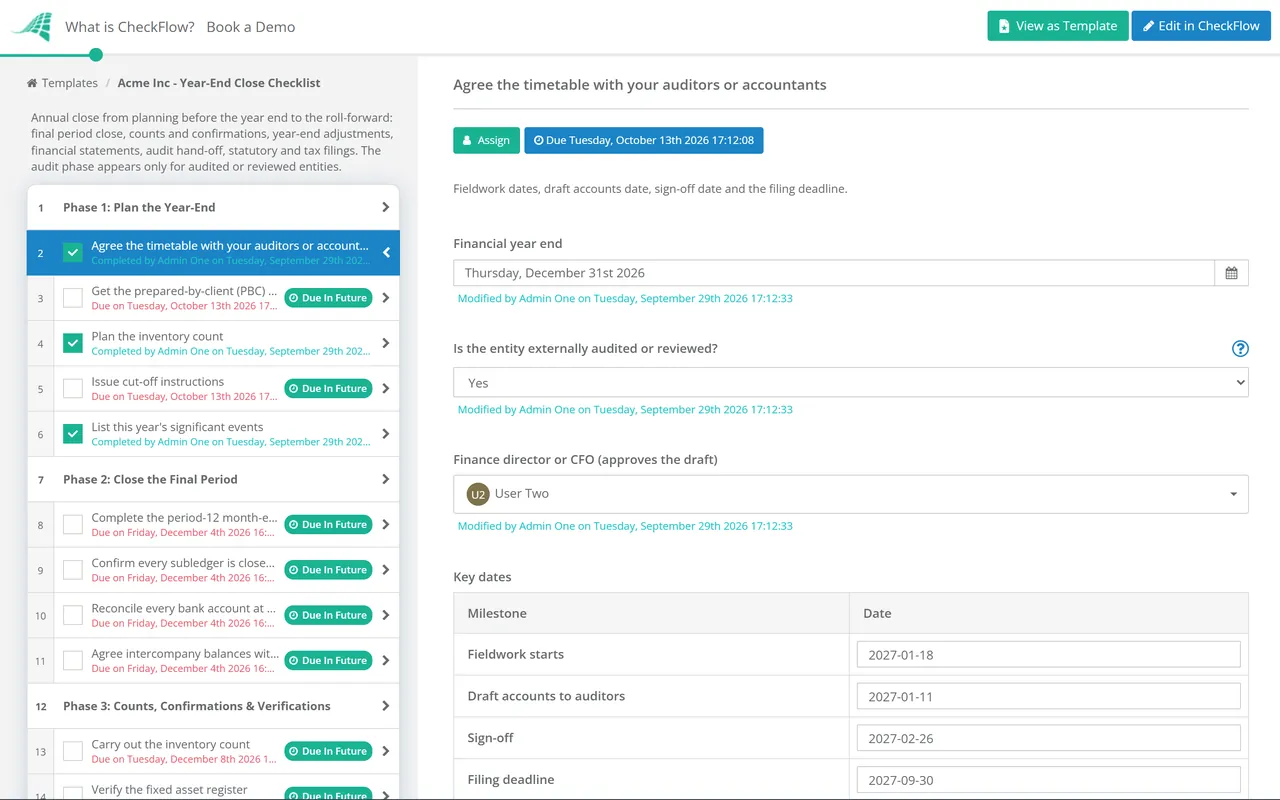Click the Fieldwork starts date field

click(1049, 655)
